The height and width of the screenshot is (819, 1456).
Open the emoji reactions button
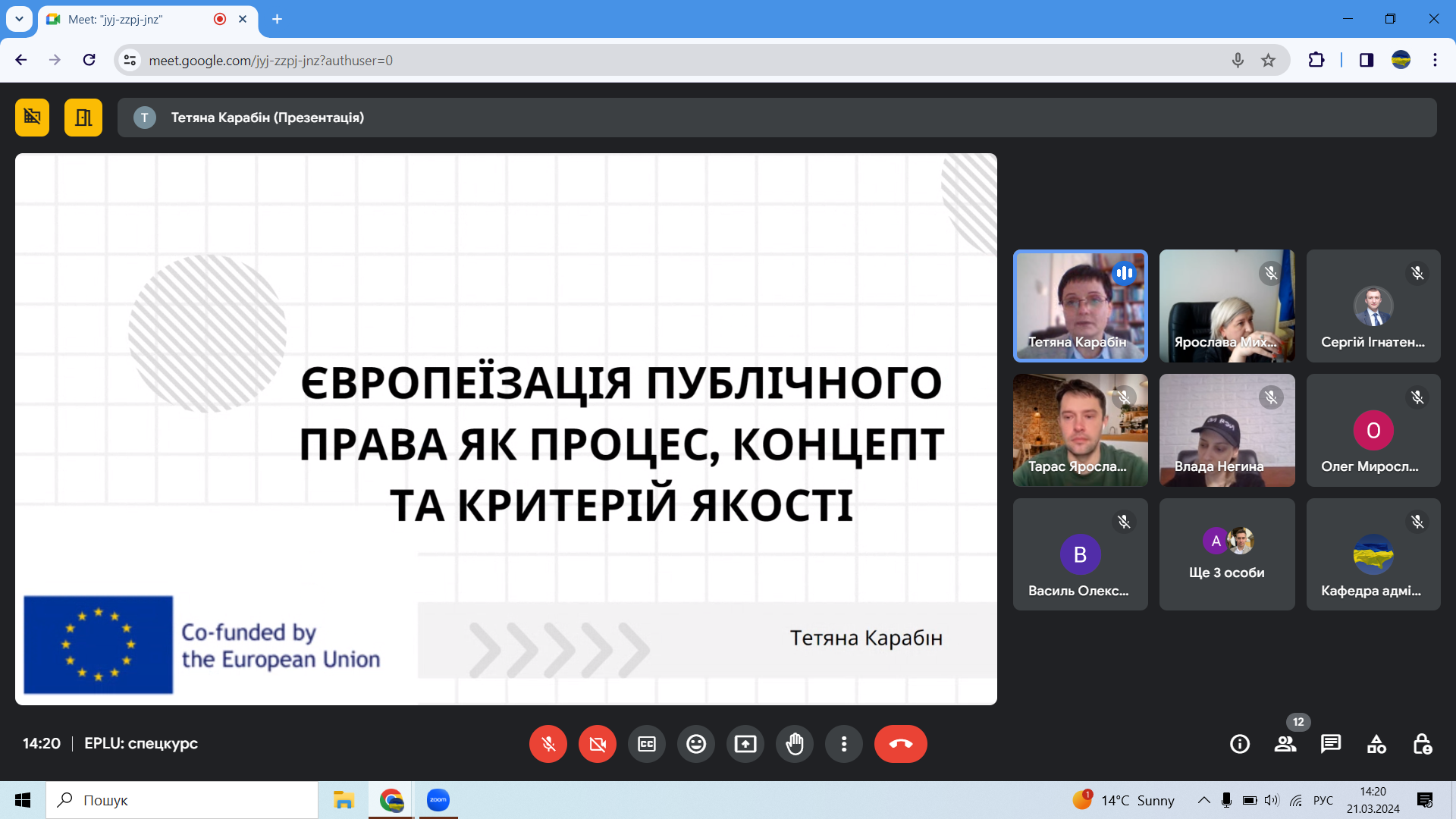coord(695,744)
